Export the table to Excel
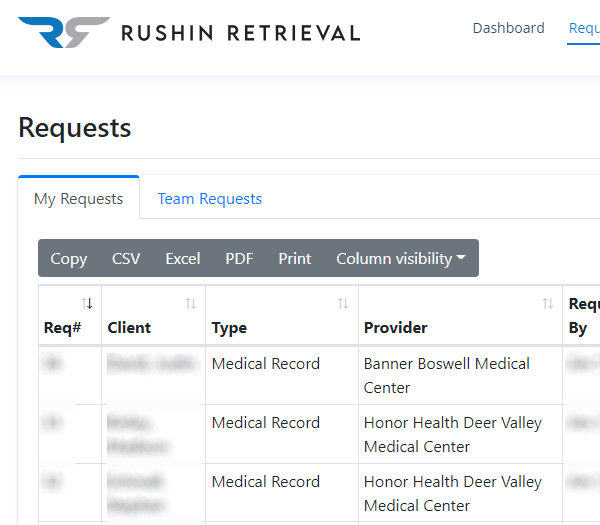This screenshot has width=600, height=525. tap(182, 258)
